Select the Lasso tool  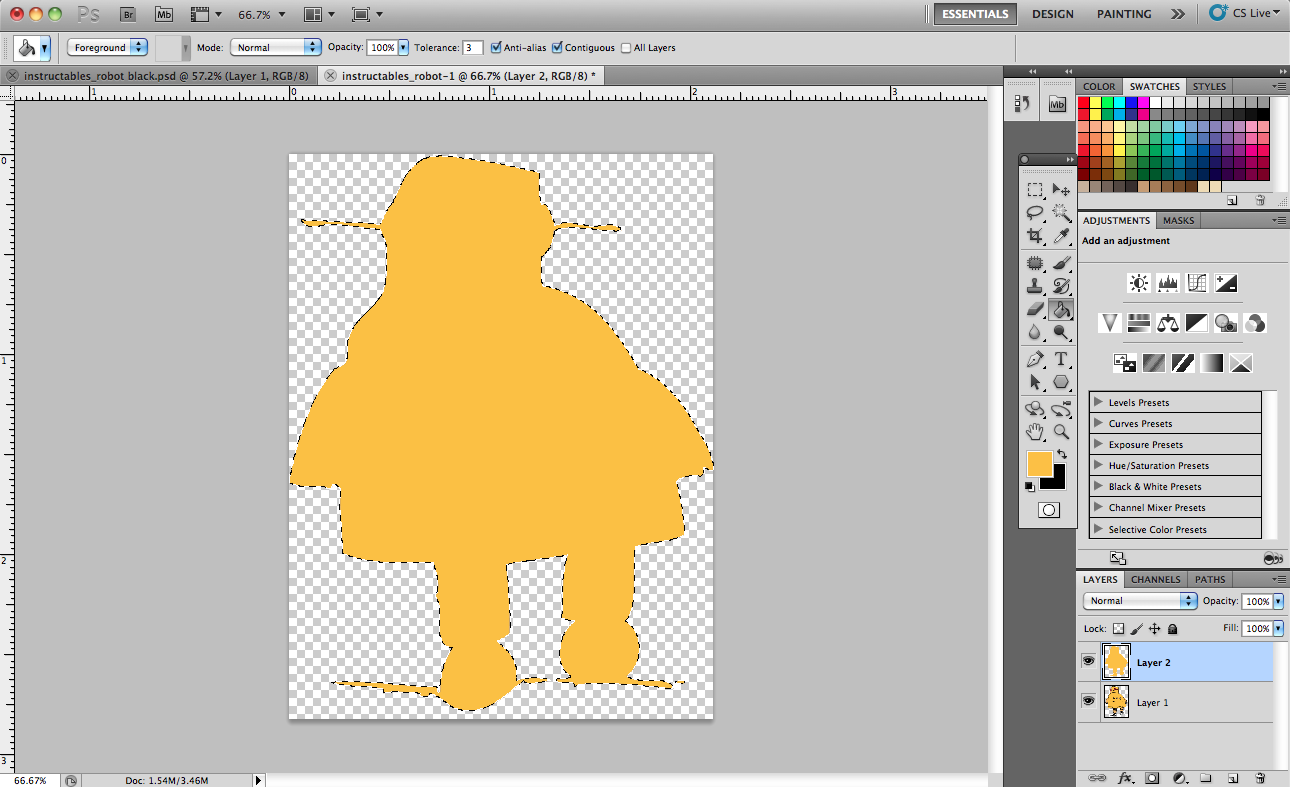click(x=1035, y=212)
